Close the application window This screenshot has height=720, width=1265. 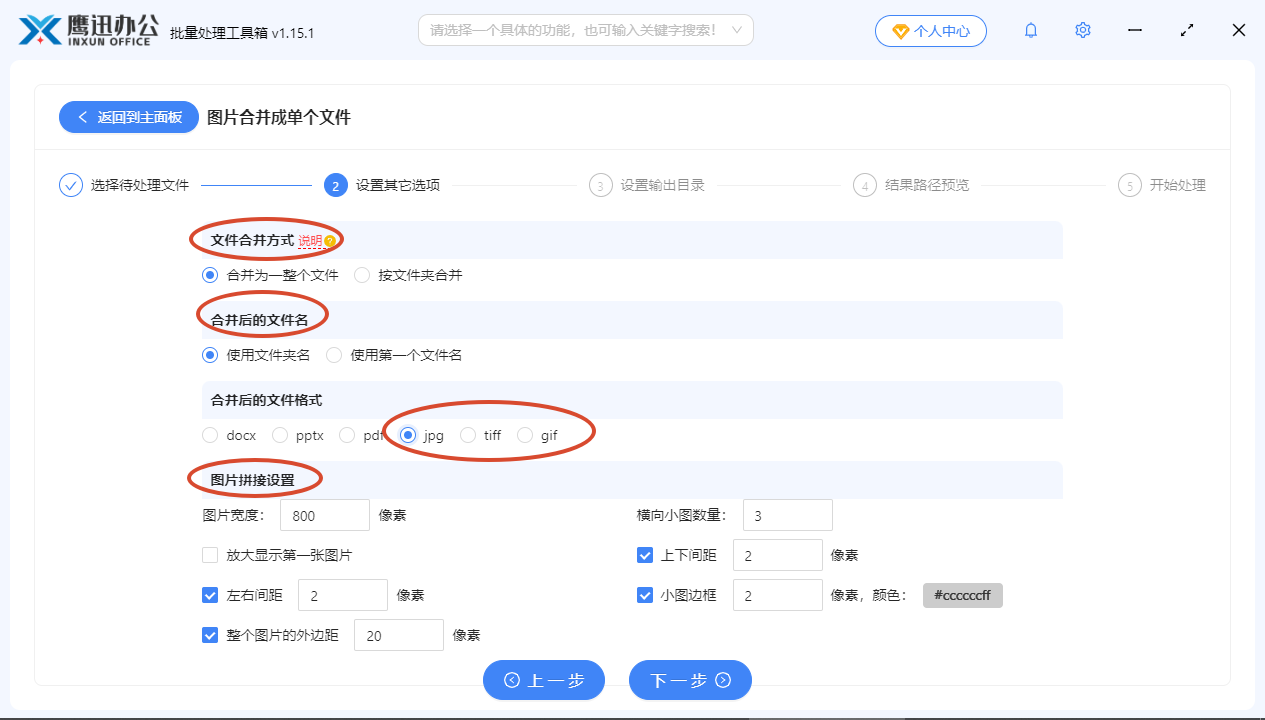(1239, 31)
